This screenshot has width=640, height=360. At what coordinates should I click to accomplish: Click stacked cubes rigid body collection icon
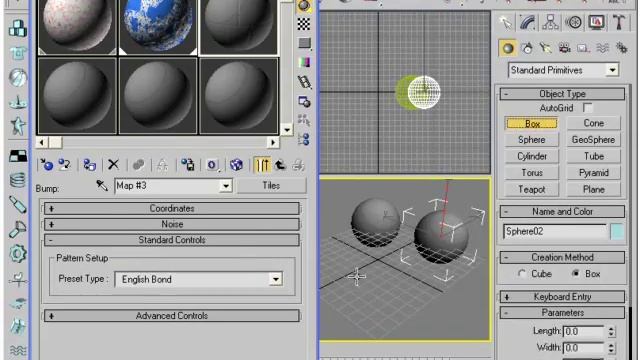point(18,28)
